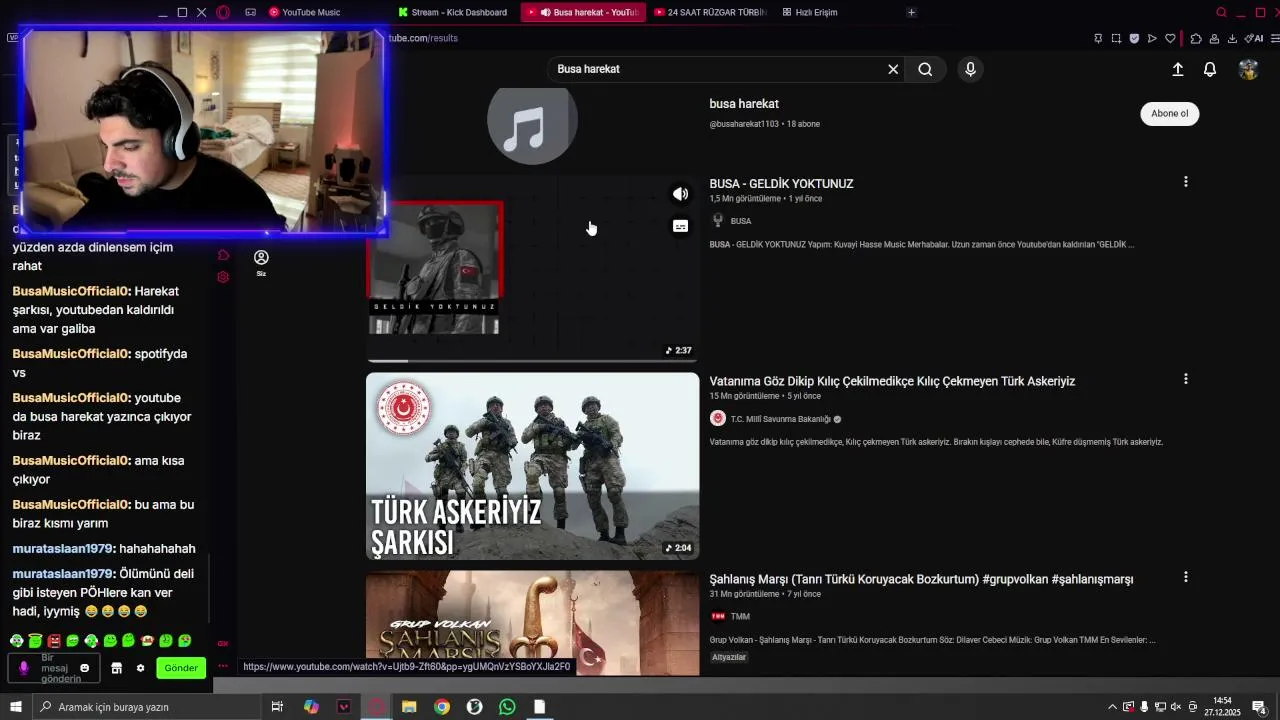Launch Google Chrome from the taskbar
1280x720 pixels.
tap(442, 707)
